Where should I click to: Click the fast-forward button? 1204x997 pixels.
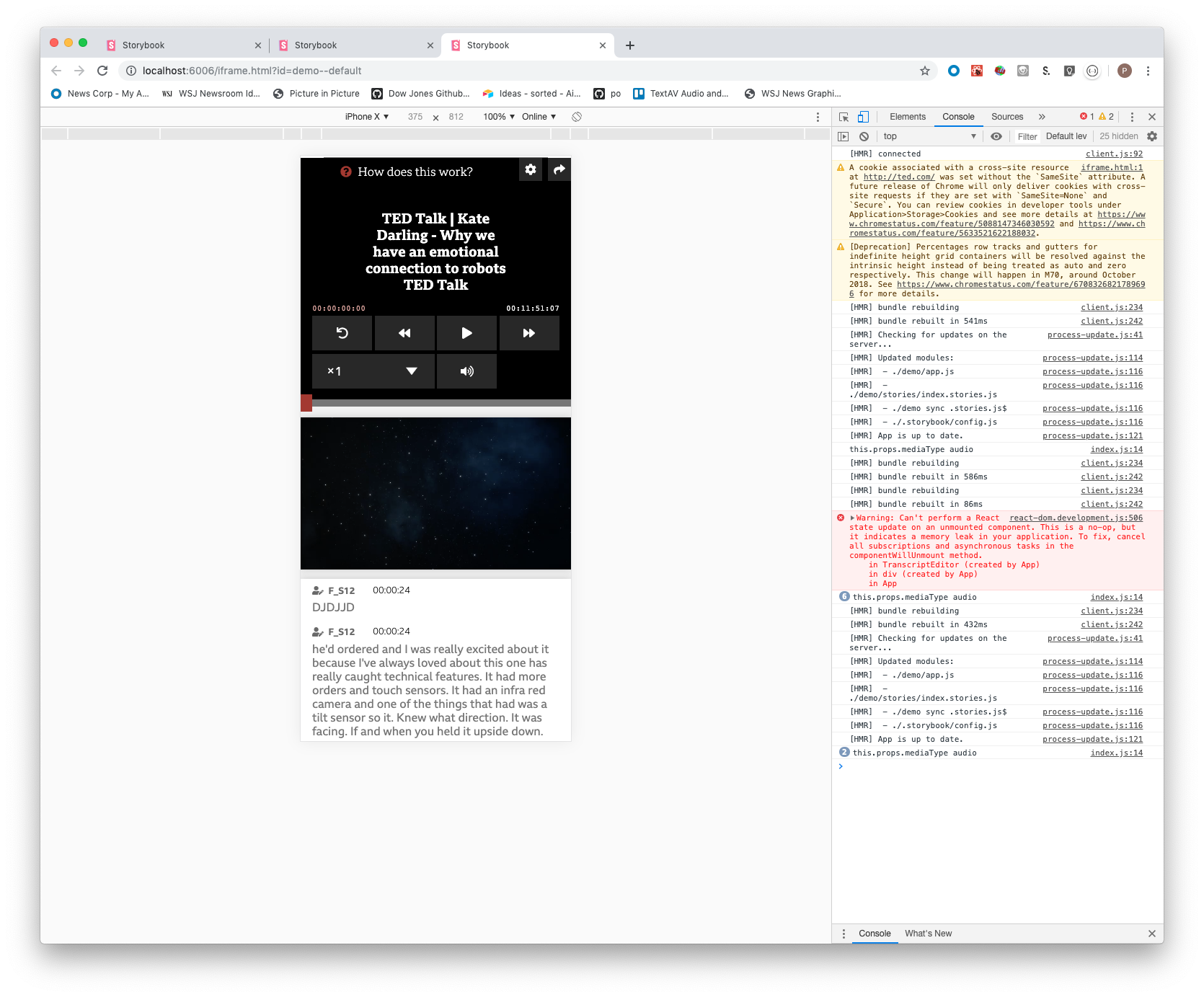[529, 333]
